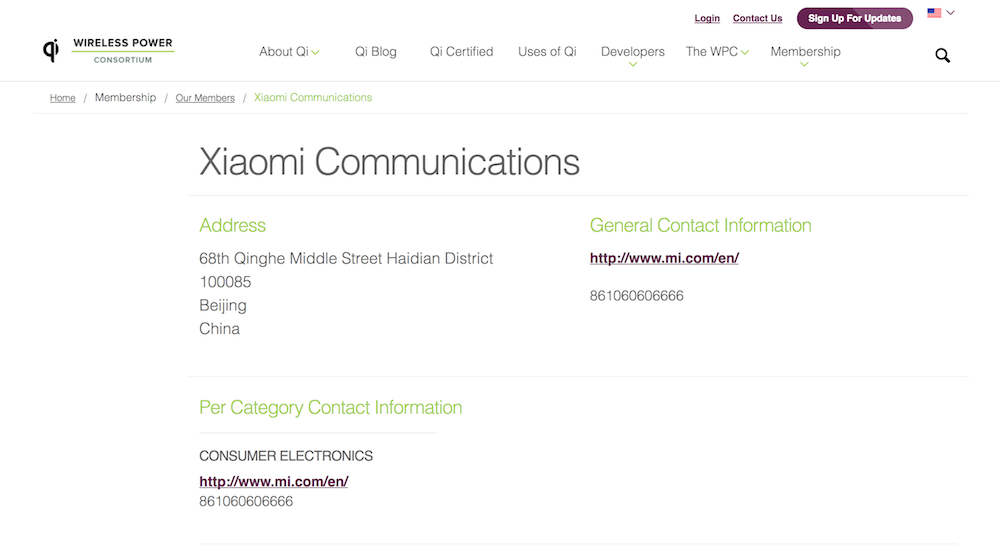Viewport: 1000px width, 549px height.
Task: Click the Qi logo icon
Action: (x=51, y=50)
